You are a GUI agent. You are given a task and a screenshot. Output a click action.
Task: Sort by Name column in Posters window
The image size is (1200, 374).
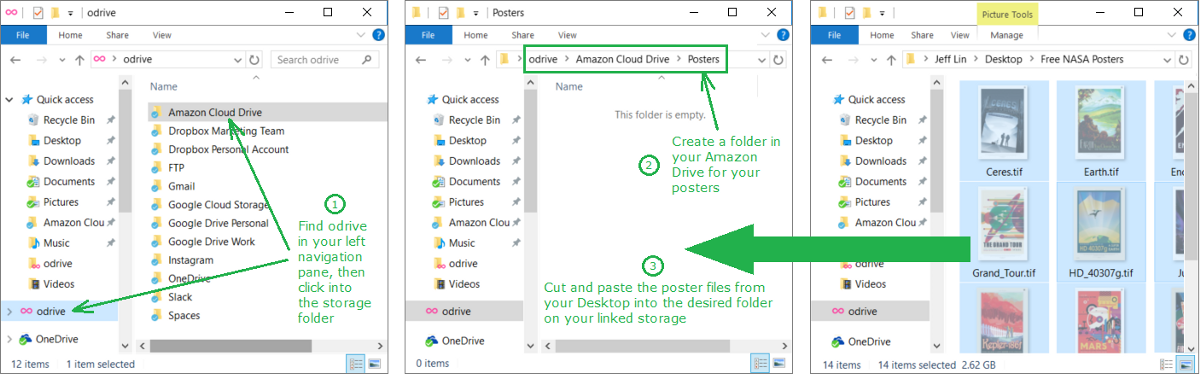(569, 86)
